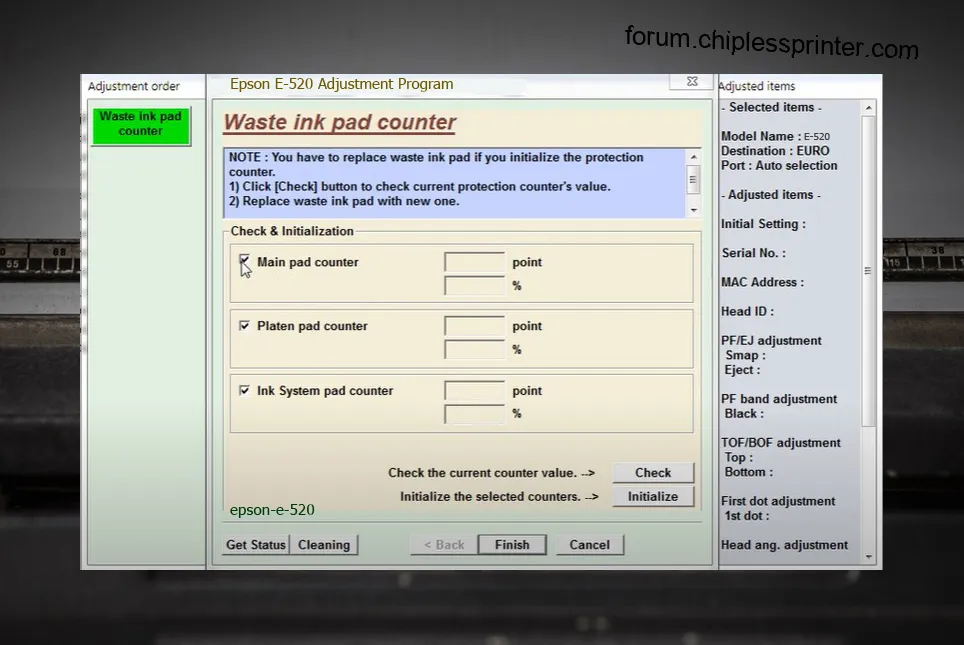Click the note box scroll up arrow
The width and height of the screenshot is (964, 645).
(693, 157)
